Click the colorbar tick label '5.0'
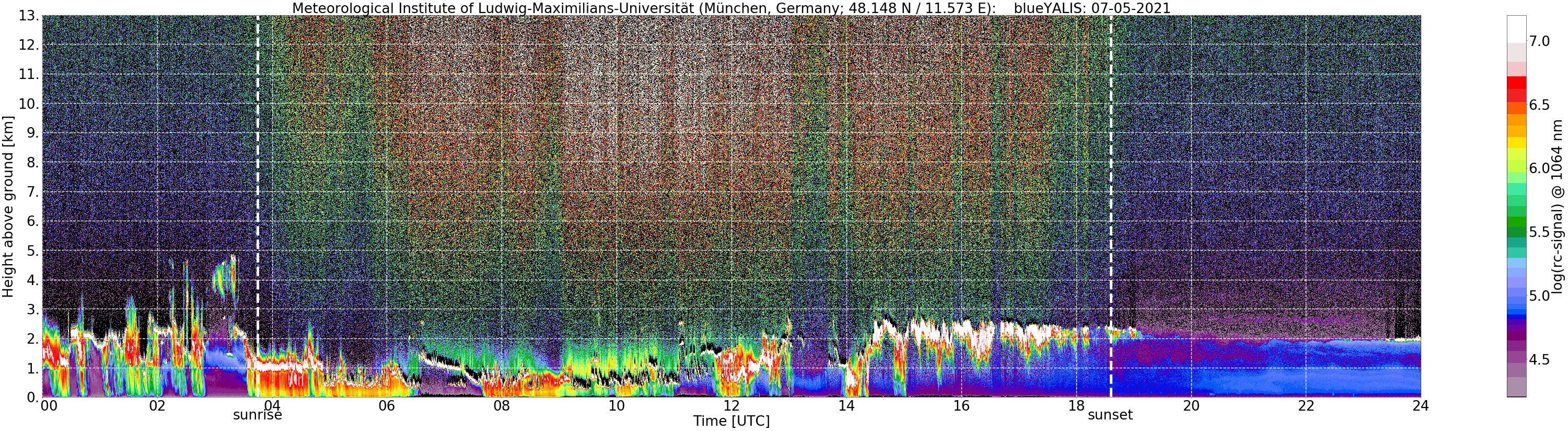Viewport: 1568px width, 431px height. (x=1539, y=296)
